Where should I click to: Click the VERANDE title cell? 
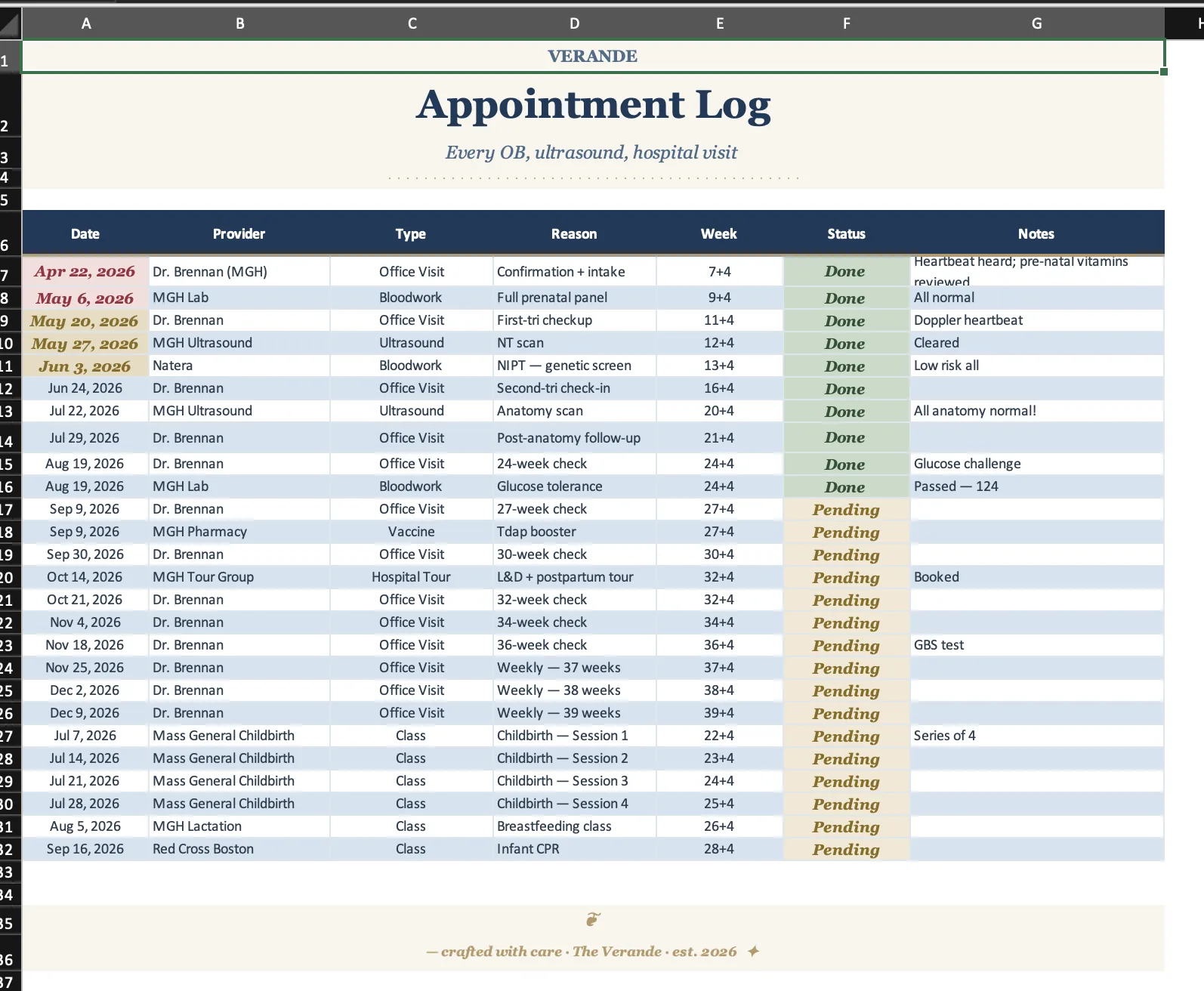[593, 56]
